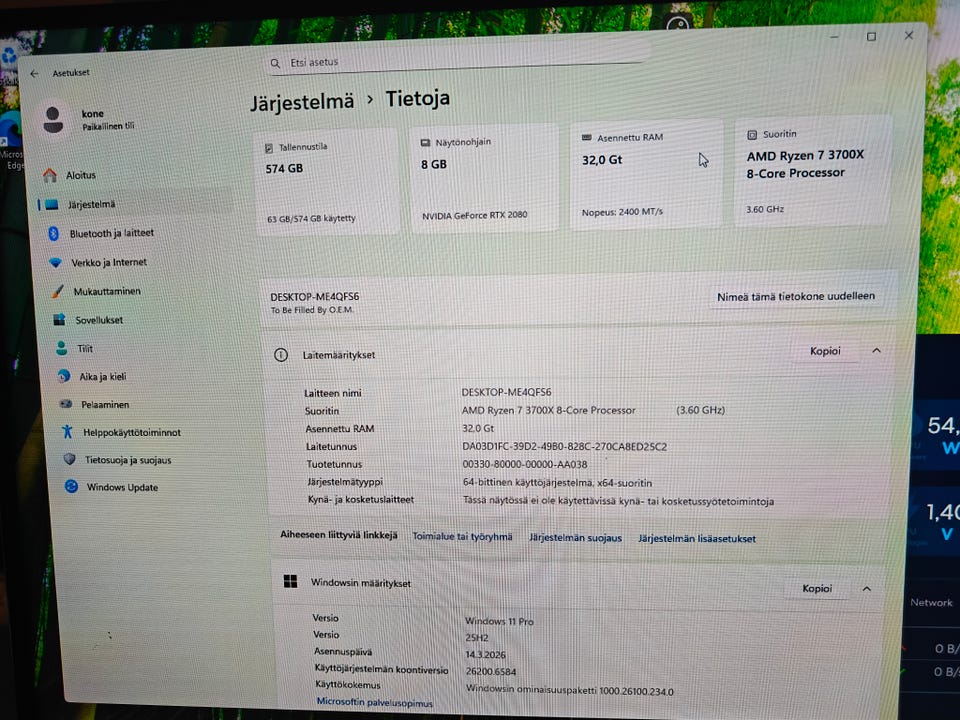
Task: Open Toimialue tai työryhmä link
Action: point(462,537)
